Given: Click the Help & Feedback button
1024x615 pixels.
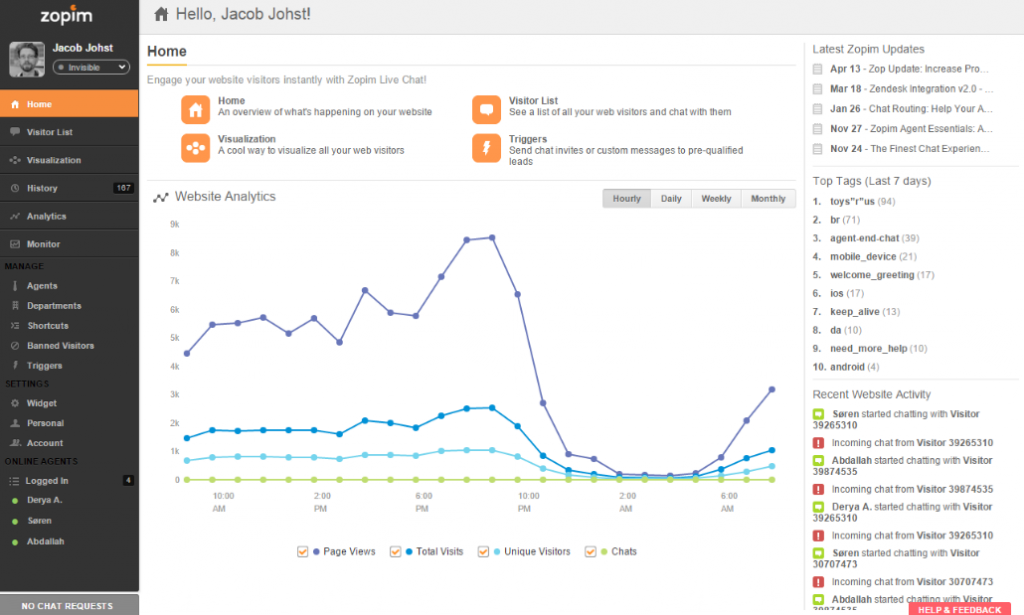Looking at the screenshot, I should [959, 609].
